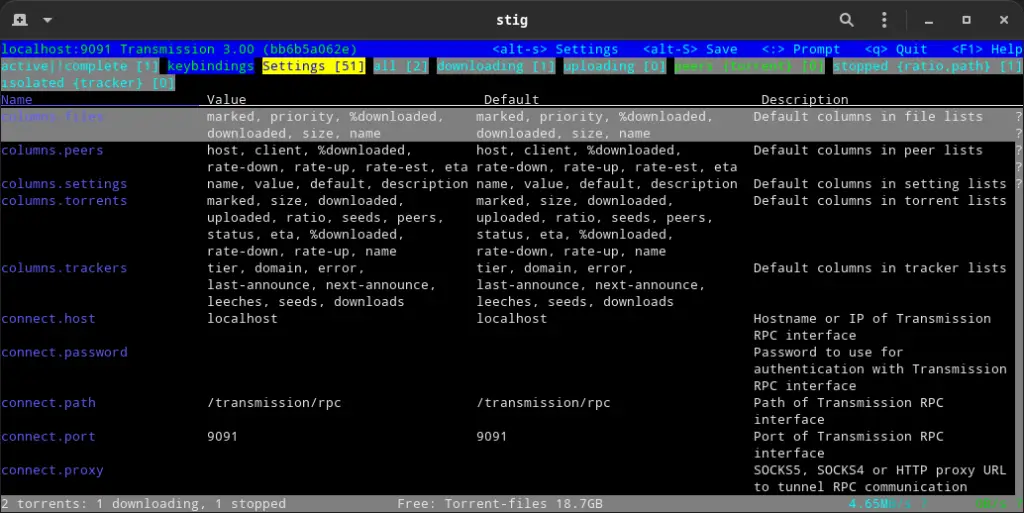Screen dimensions: 1024x513
Task: Switch to the 'isolated {tracker} [0]' tab
Action: (88, 83)
